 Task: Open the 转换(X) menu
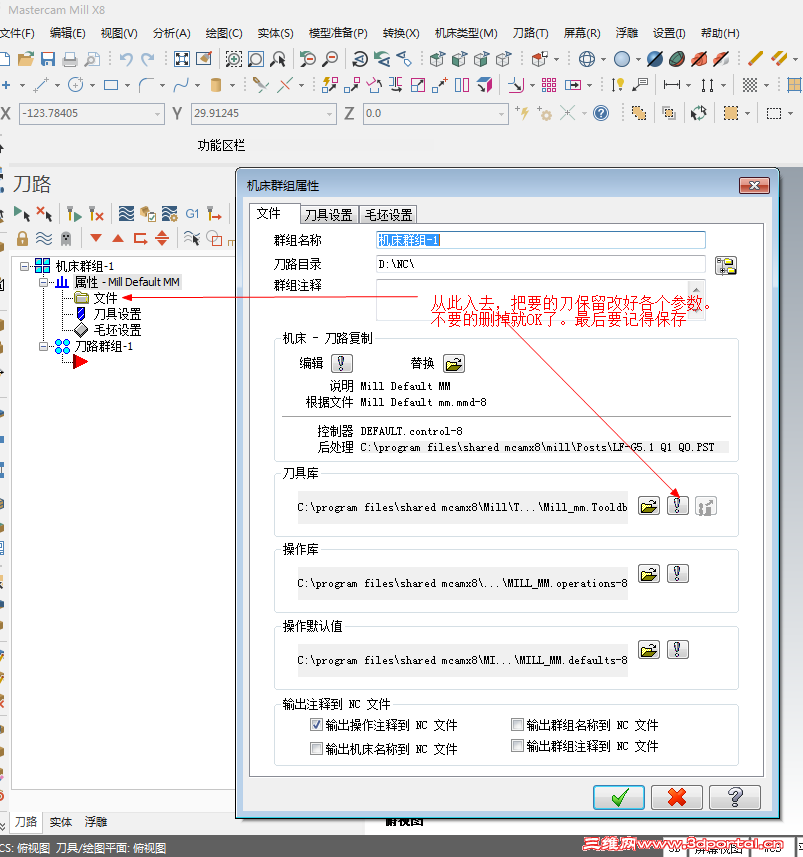point(401,33)
